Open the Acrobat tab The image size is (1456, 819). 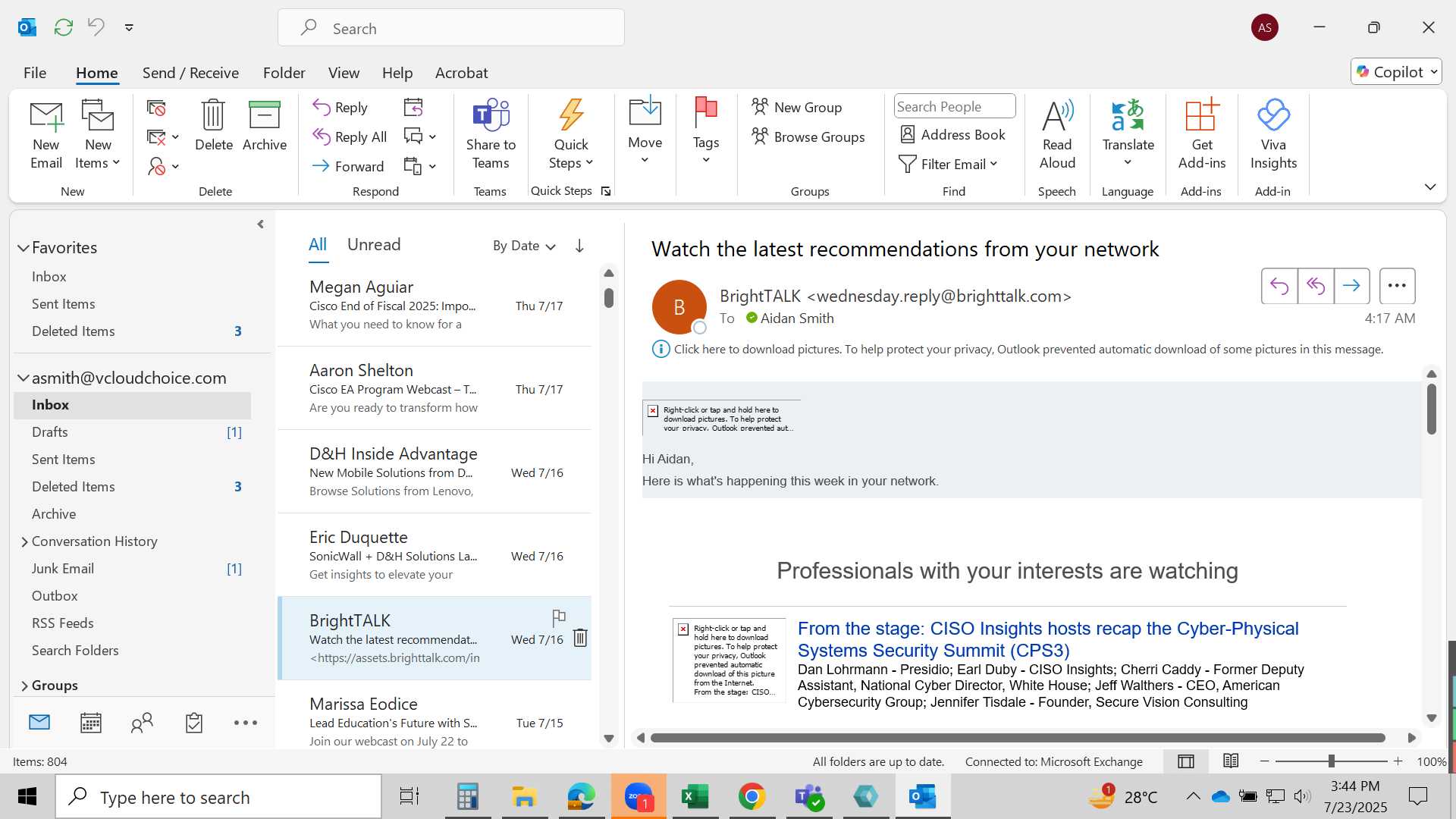click(461, 73)
